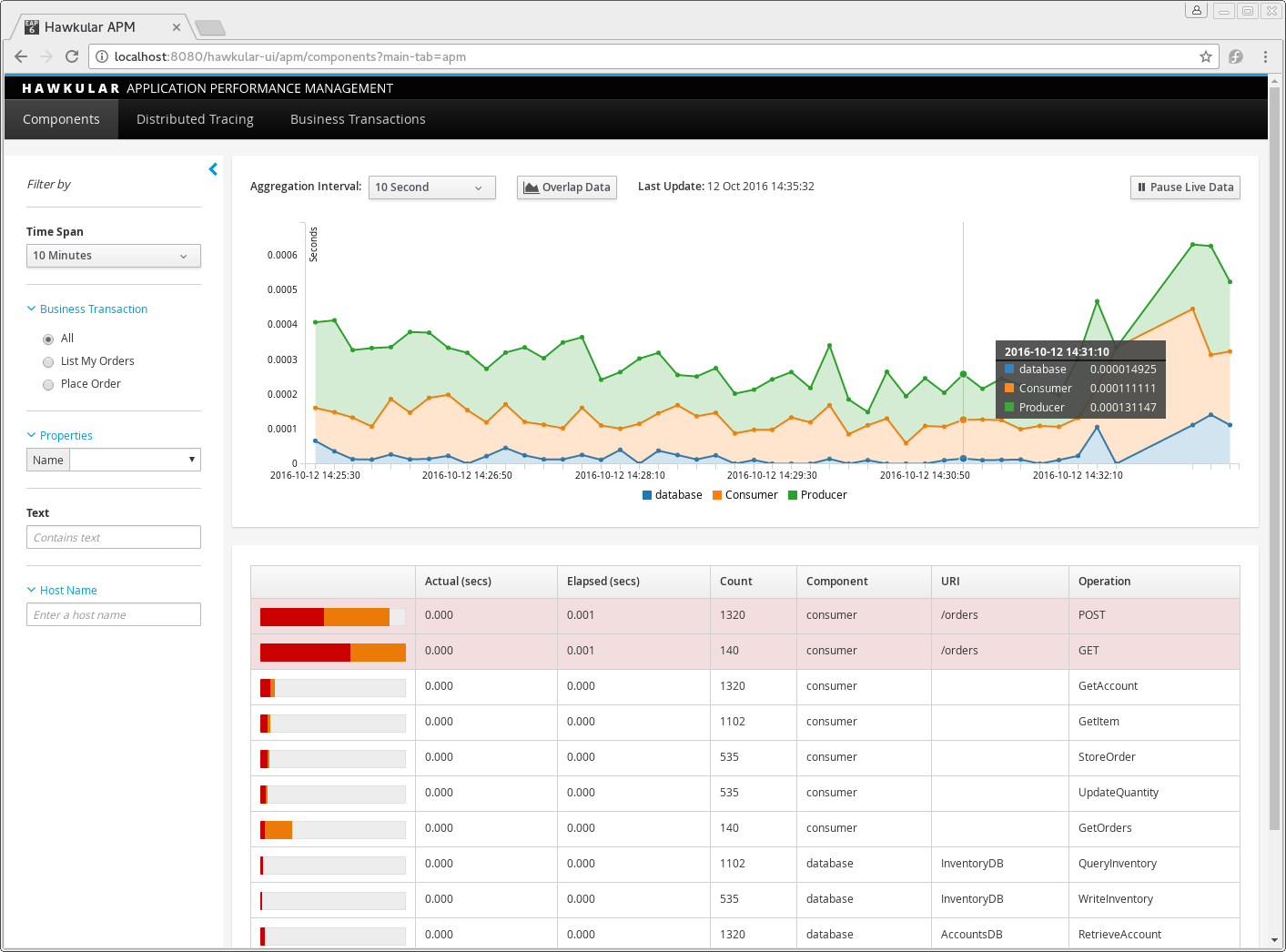
Task: Click the Overlap Data button
Action: [x=567, y=187]
